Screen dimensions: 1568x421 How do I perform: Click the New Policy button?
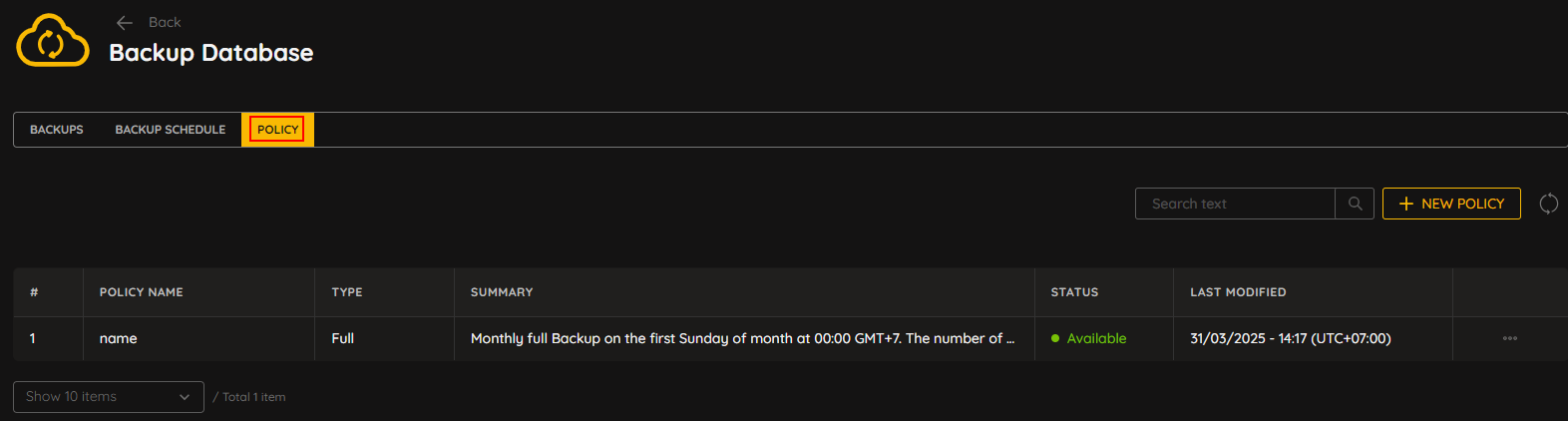coord(1451,204)
